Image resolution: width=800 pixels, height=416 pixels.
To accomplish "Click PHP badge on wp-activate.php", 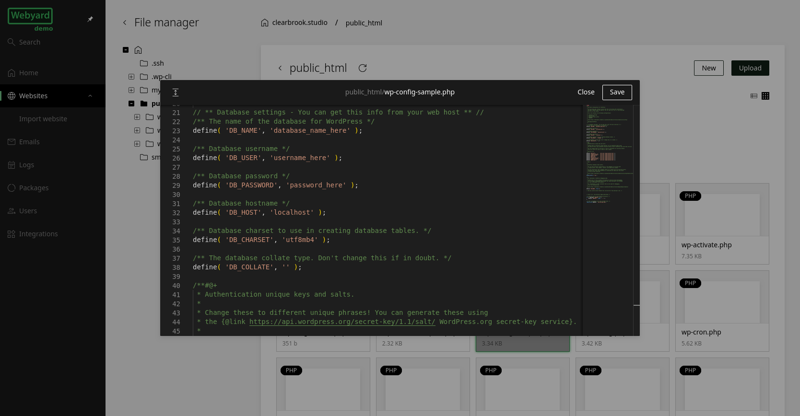I will tap(690, 196).
